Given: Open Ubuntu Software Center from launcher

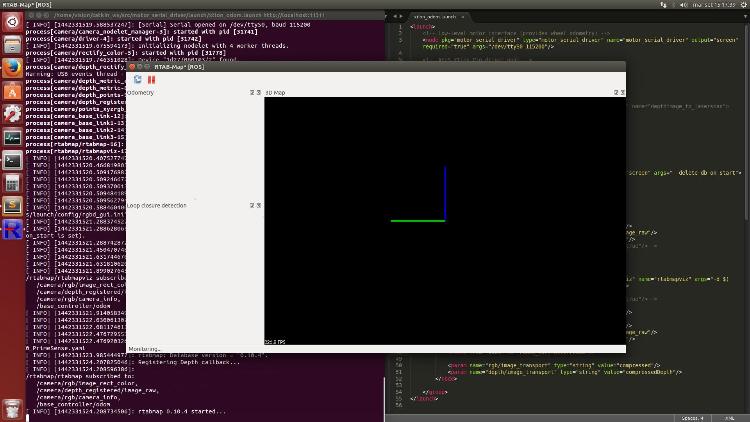Looking at the screenshot, I should 12,91.
